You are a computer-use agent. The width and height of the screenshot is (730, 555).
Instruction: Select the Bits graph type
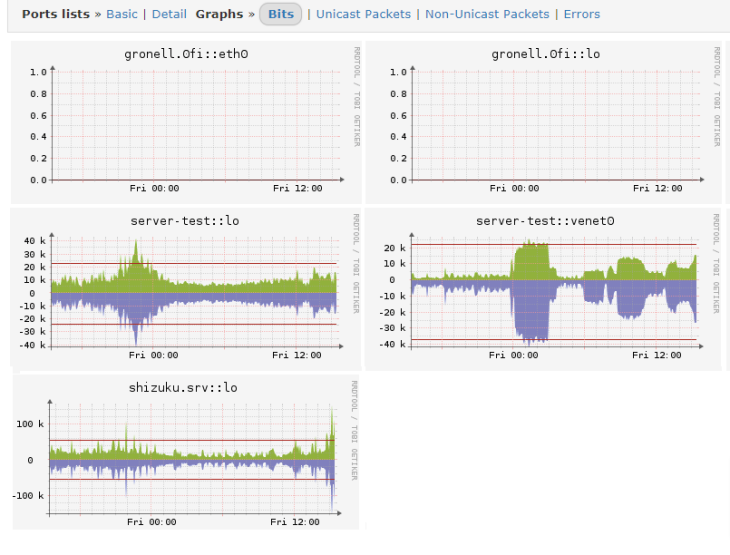[x=281, y=14]
